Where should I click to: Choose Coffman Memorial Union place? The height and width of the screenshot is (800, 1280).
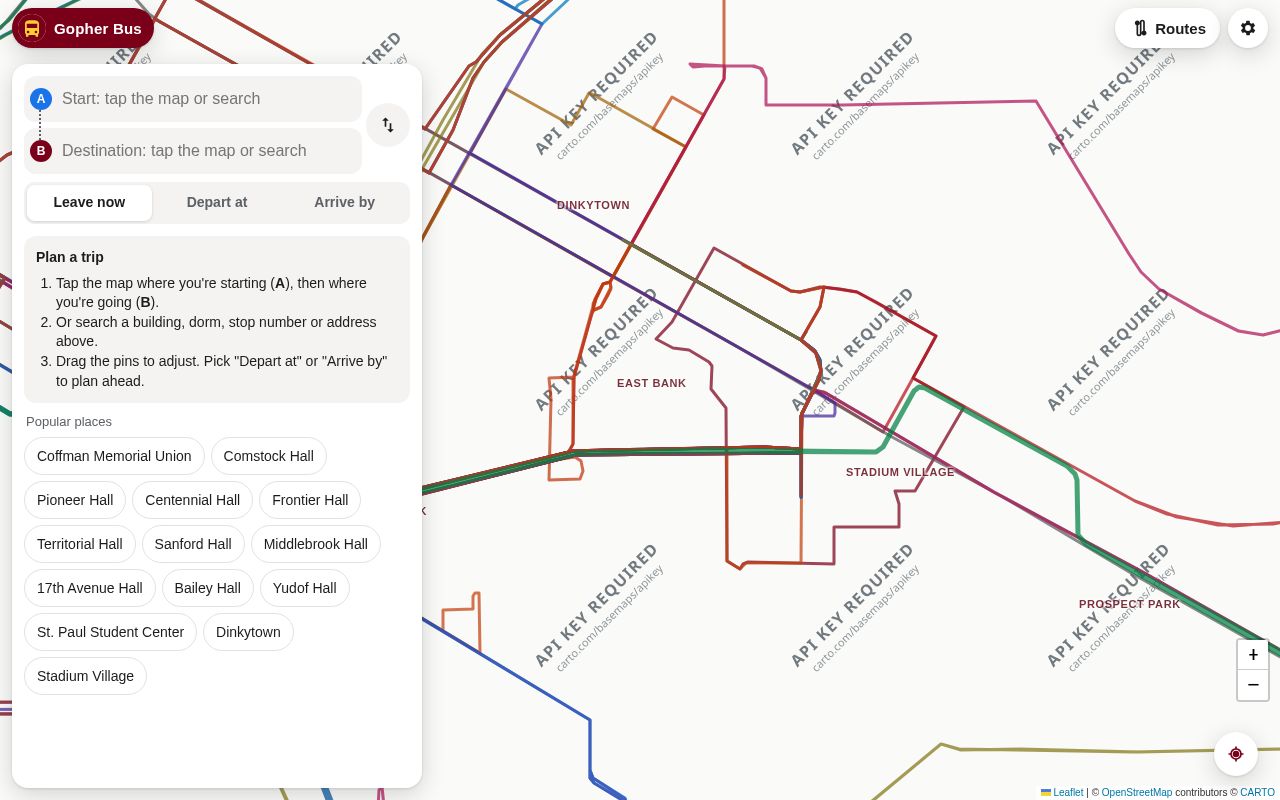pyautogui.click(x=114, y=456)
